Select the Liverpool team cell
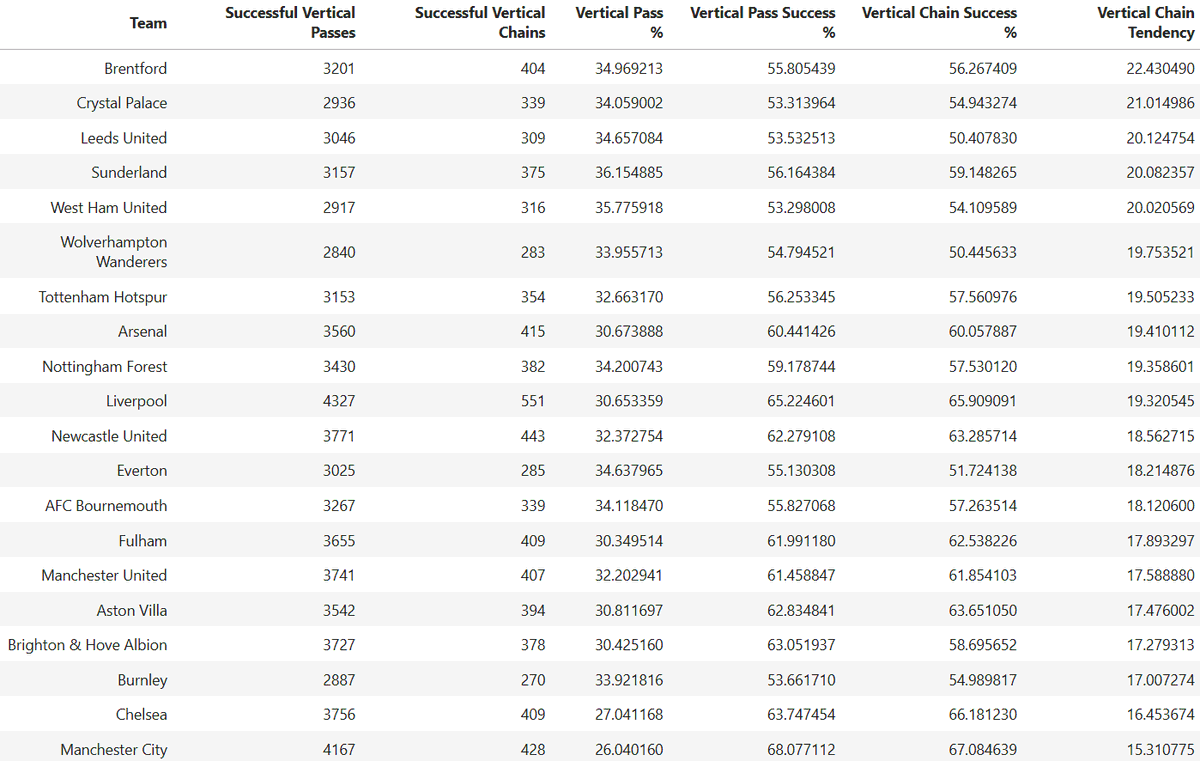This screenshot has height=761, width=1200. pos(137,401)
